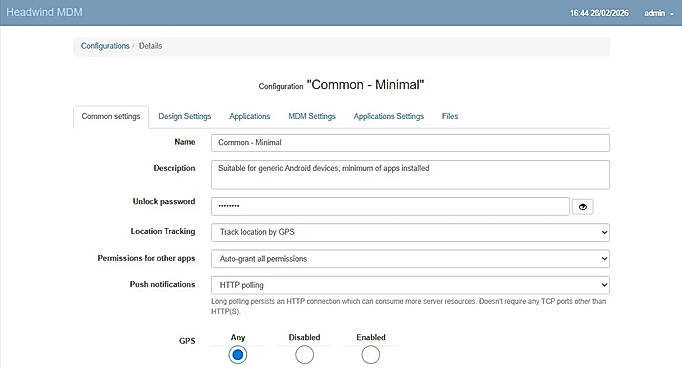
Task: Open Permissions for other apps dropdown
Action: tap(410, 259)
